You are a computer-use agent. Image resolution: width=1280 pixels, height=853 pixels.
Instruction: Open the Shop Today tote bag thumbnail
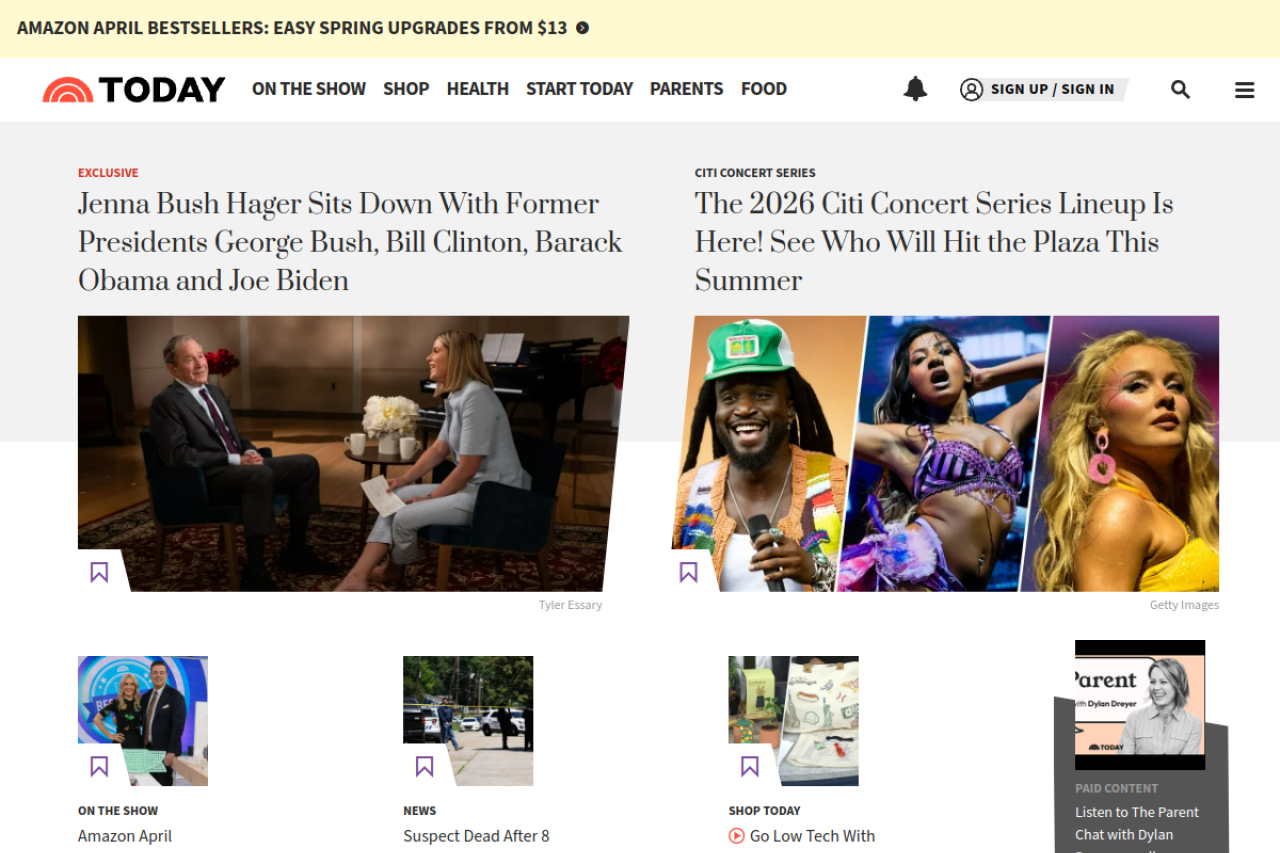(794, 721)
